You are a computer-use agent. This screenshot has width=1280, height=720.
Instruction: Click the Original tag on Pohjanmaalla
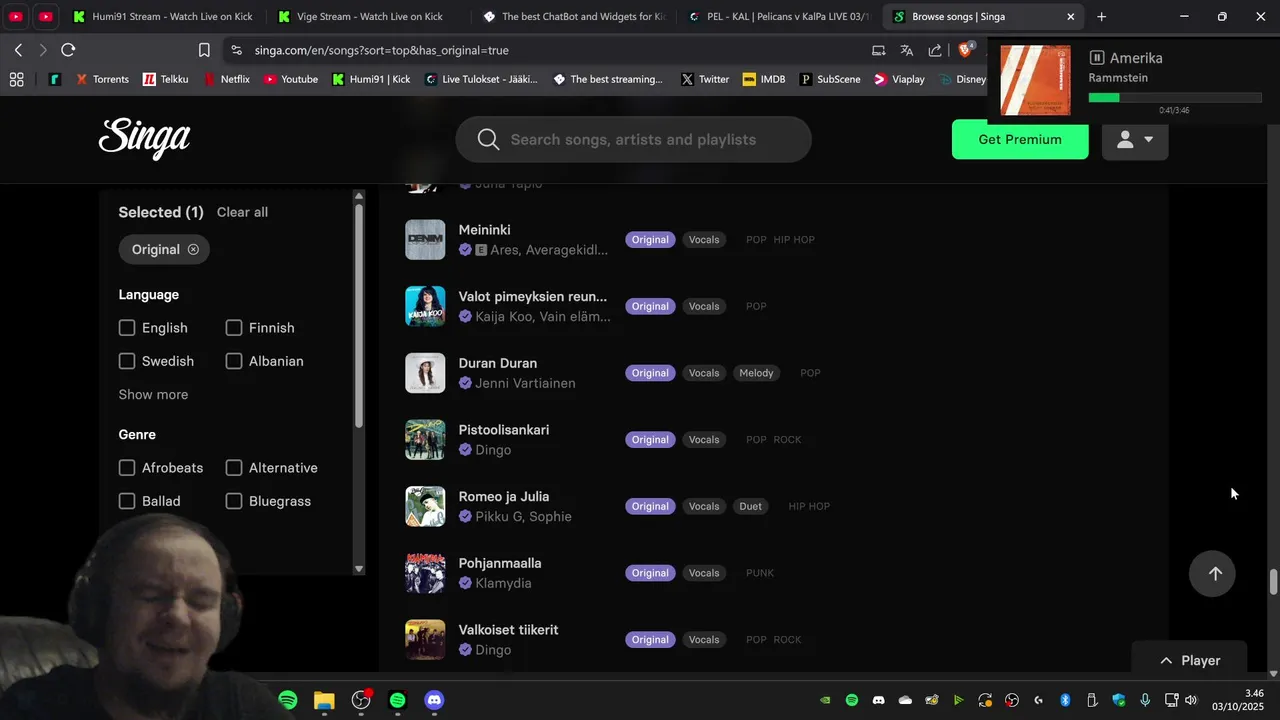(650, 573)
